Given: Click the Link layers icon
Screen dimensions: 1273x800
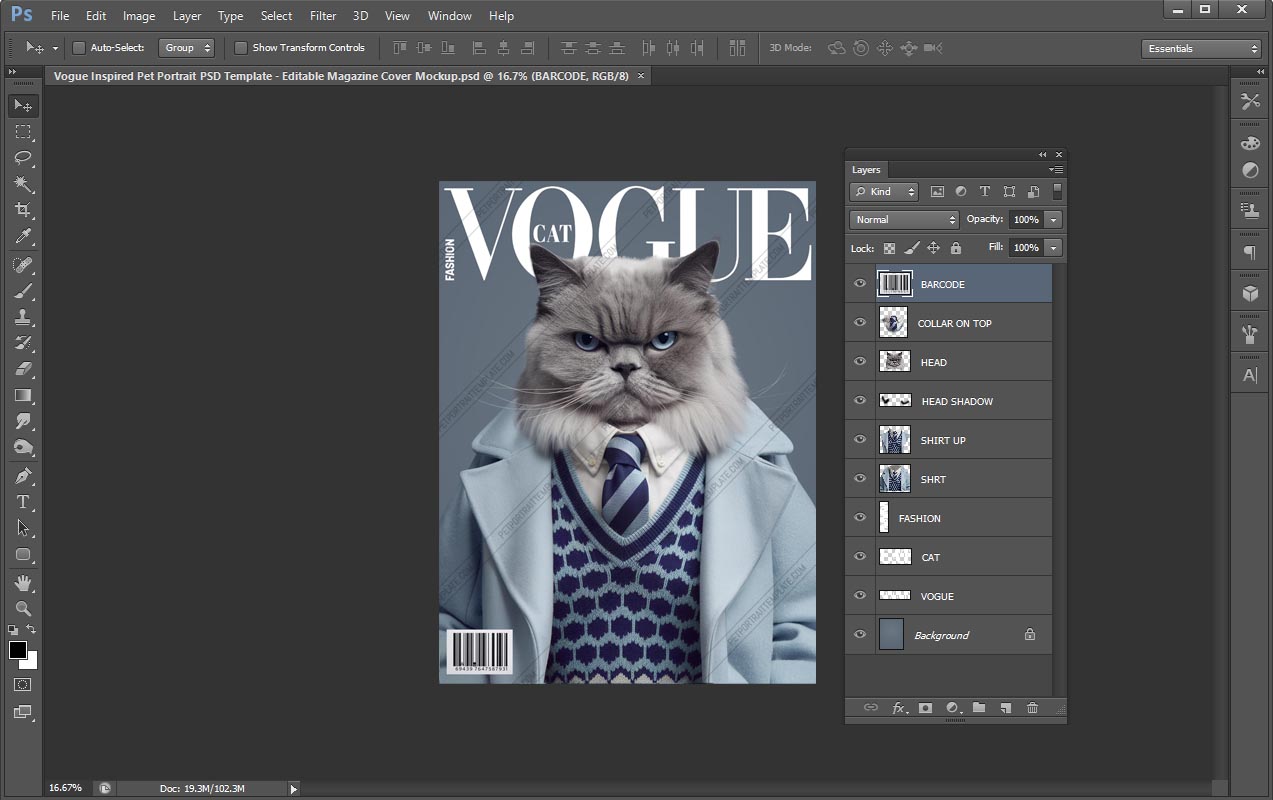Looking at the screenshot, I should coord(870,708).
